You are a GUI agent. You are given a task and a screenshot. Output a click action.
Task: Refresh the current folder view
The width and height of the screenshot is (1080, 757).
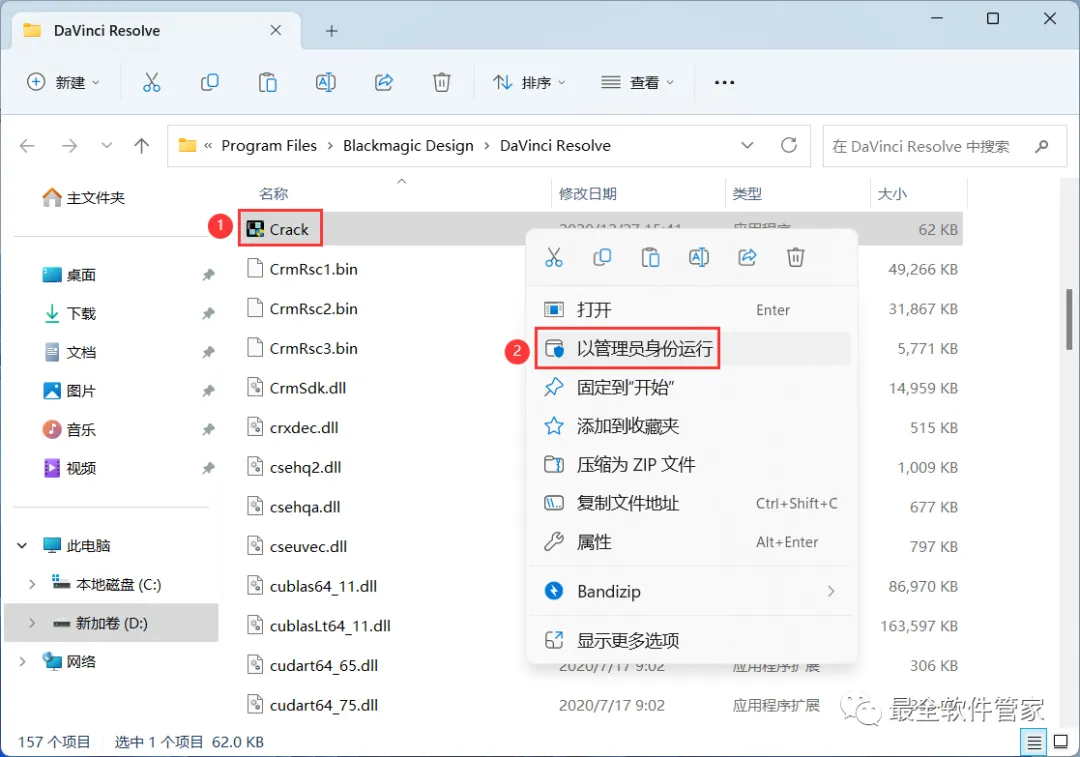789,145
